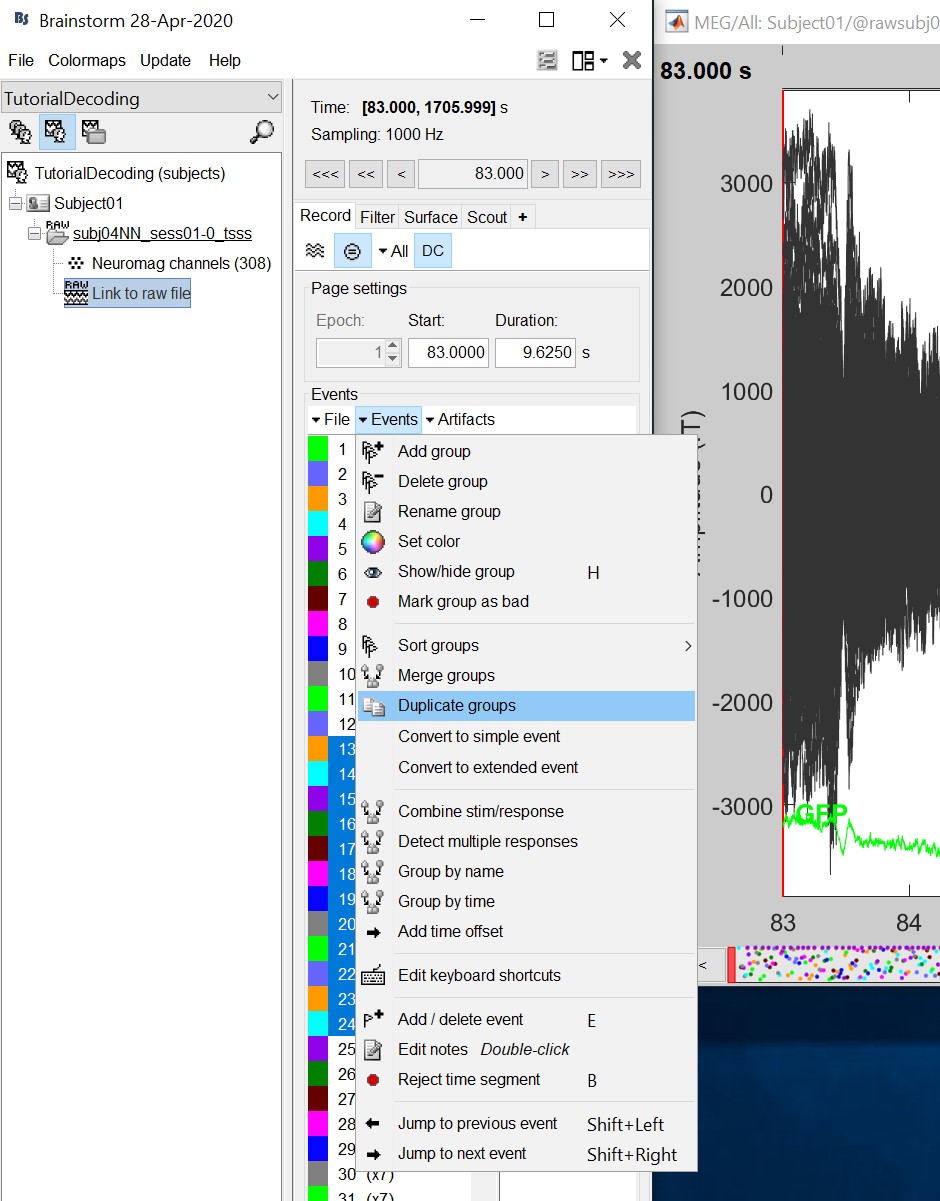Viewport: 940px width, 1201px height.
Task: Click the Duration input field
Action: tap(535, 353)
